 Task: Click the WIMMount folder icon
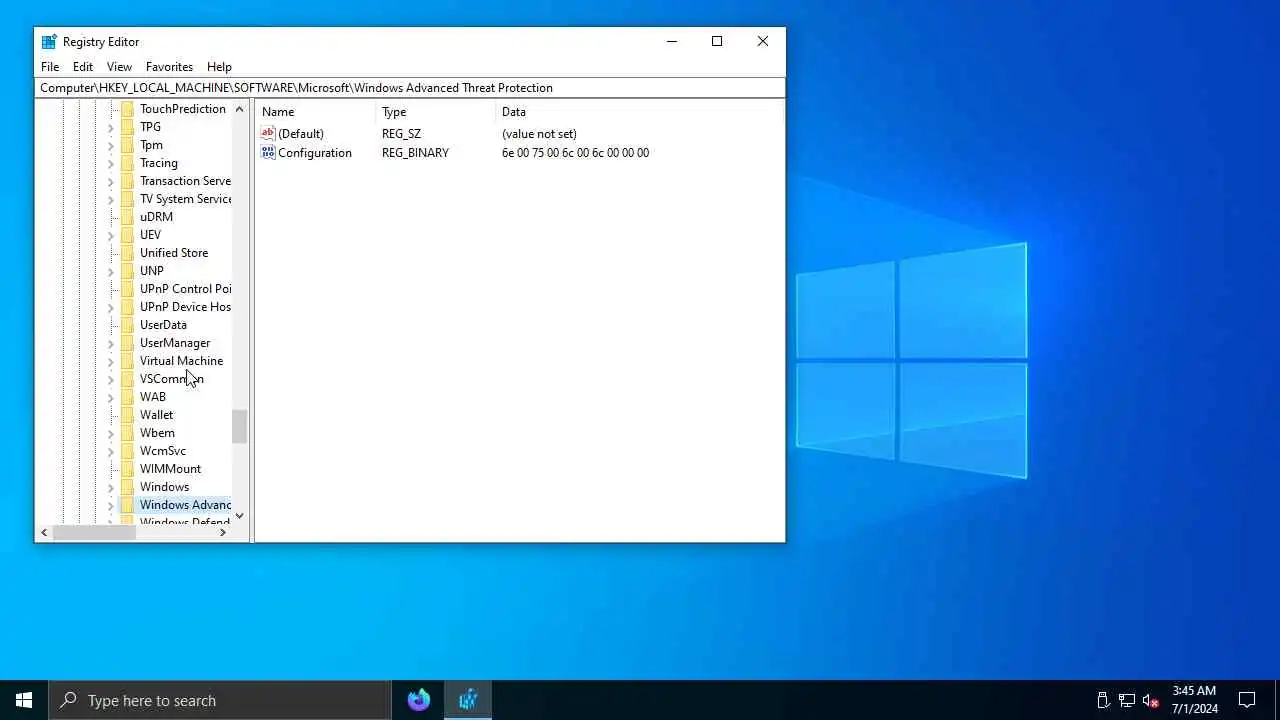tap(127, 469)
